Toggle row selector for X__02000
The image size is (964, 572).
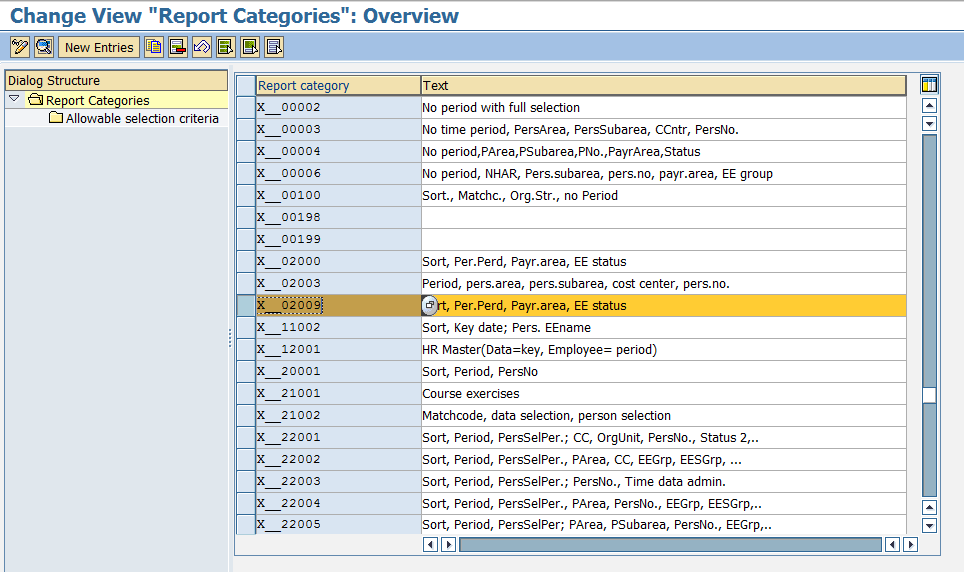point(246,261)
